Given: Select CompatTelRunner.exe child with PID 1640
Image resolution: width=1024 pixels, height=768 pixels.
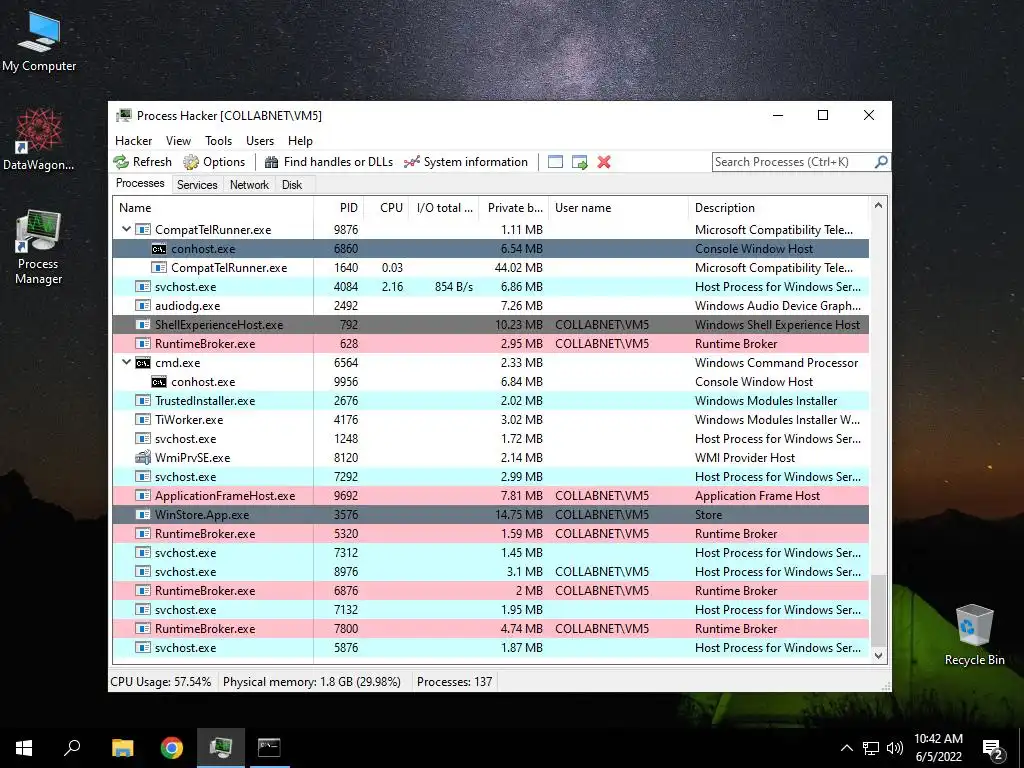Looking at the screenshot, I should click(x=490, y=268).
